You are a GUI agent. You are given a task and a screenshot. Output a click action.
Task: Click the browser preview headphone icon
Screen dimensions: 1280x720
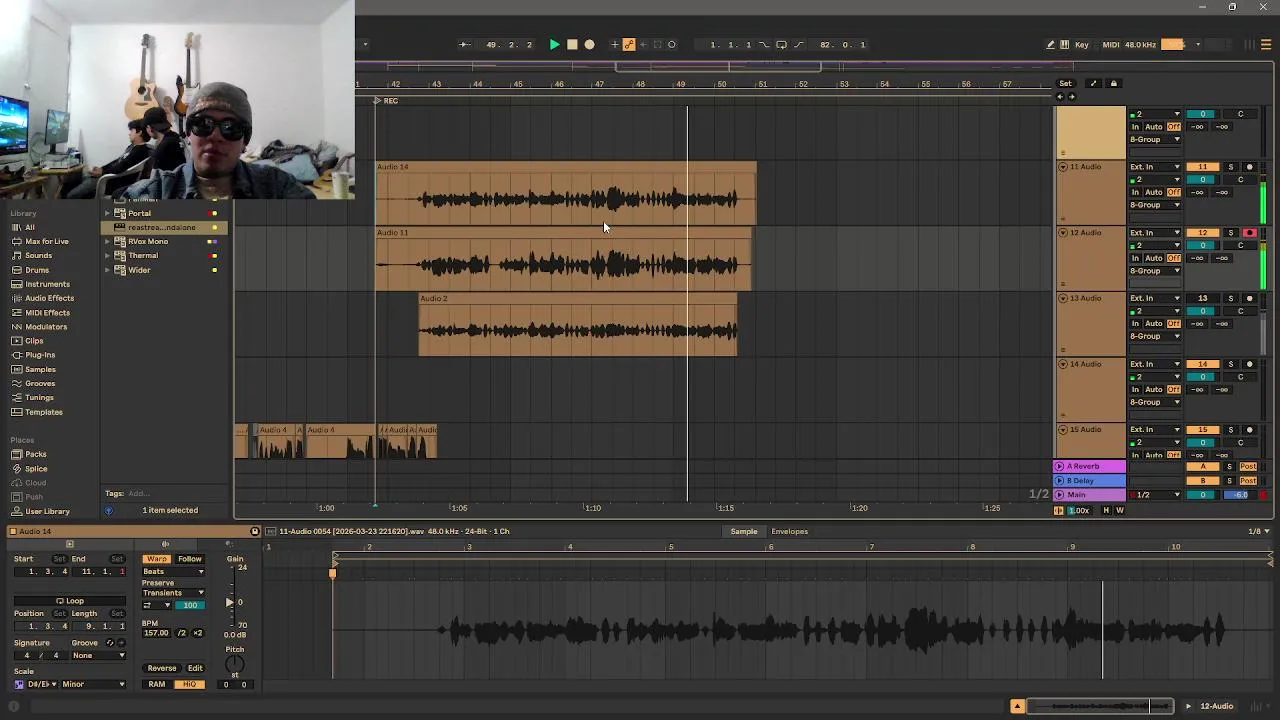tap(109, 510)
